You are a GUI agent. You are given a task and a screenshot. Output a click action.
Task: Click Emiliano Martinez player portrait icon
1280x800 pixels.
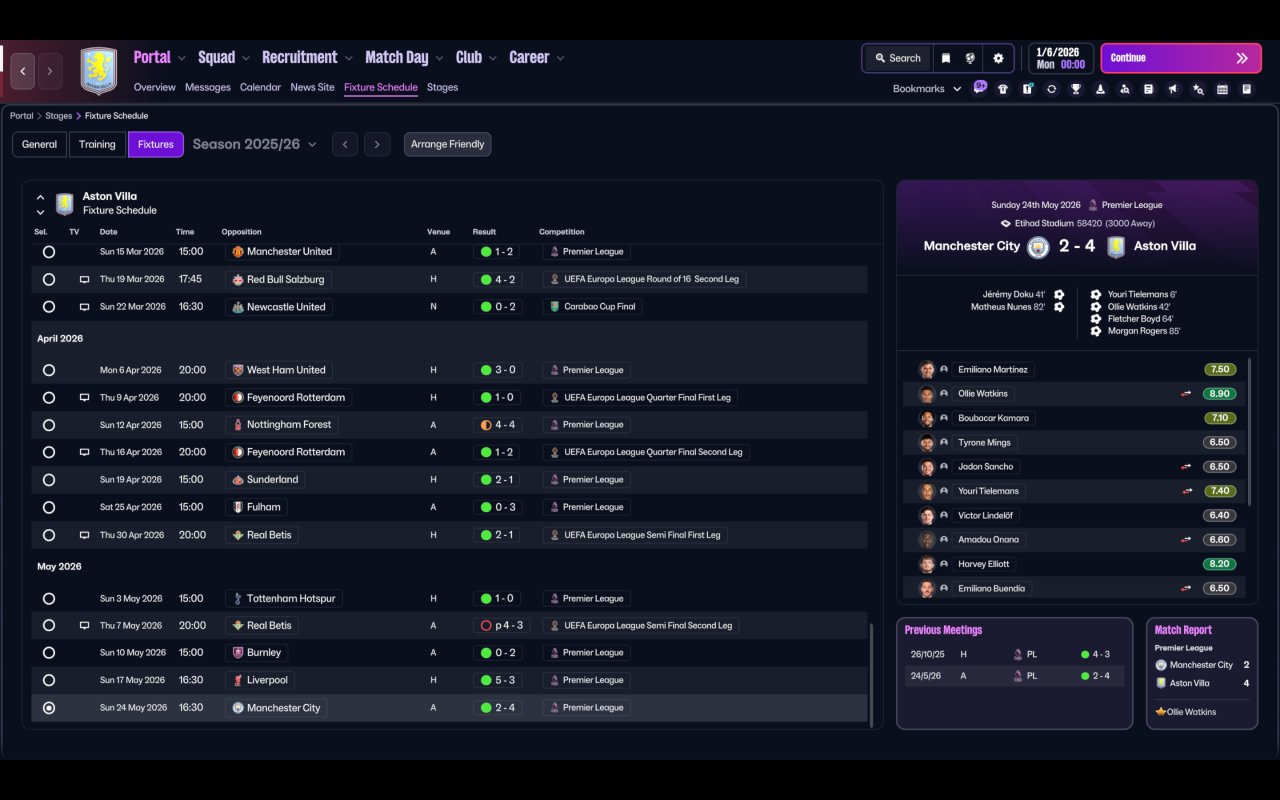coord(927,370)
